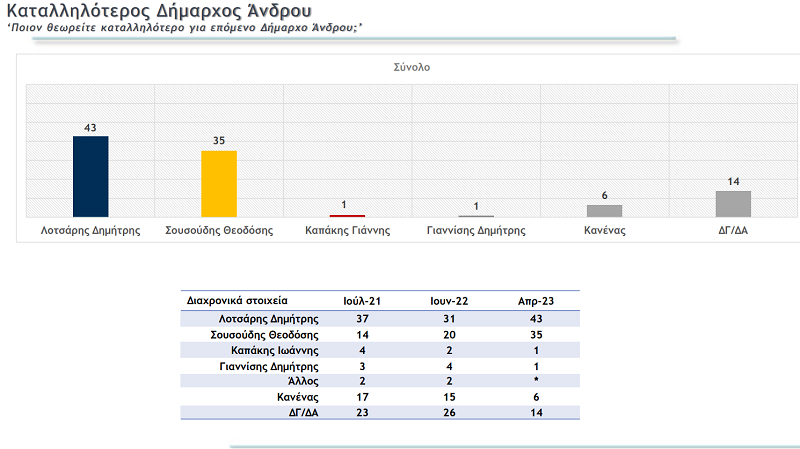This screenshot has height=449, width=800.
Task: Select the gray Κανένας bar in chart
Action: tap(604, 210)
